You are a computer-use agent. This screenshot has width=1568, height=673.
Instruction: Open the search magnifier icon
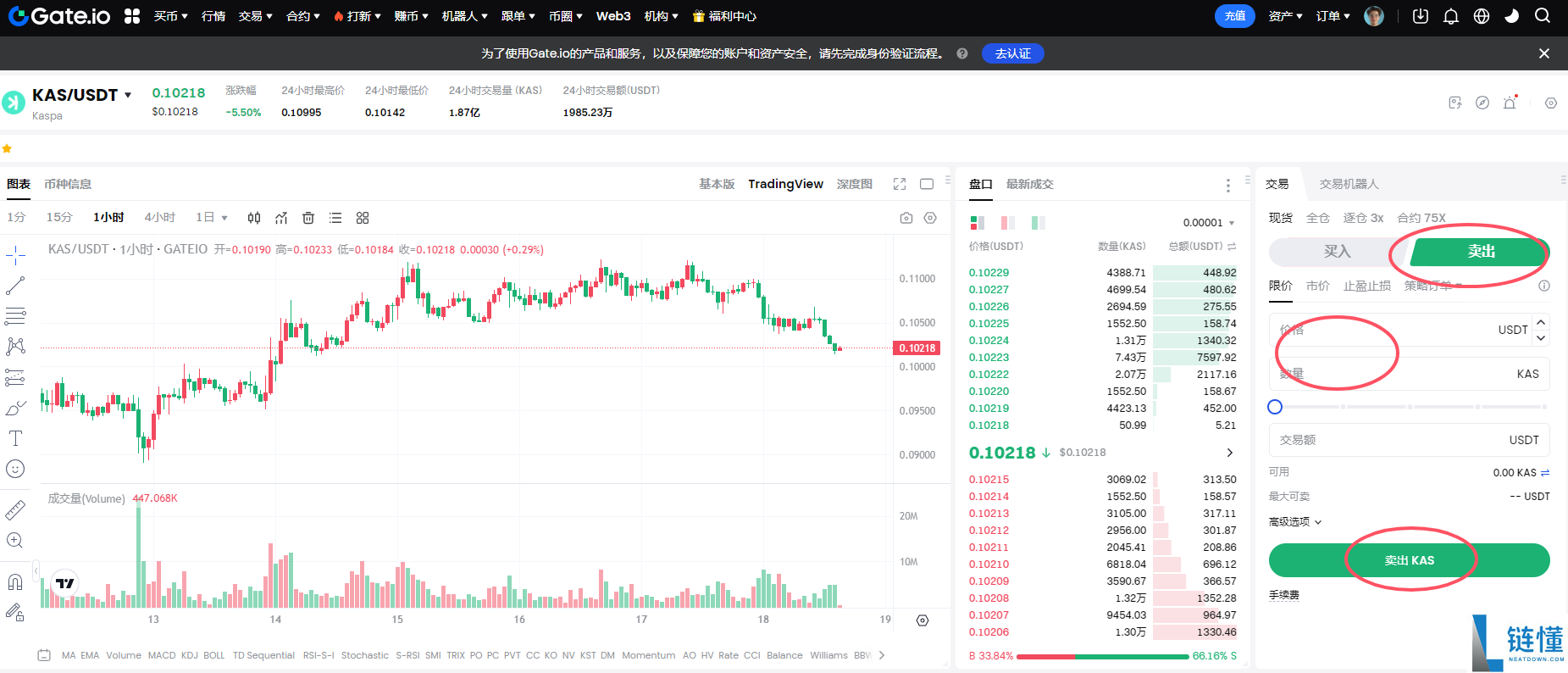(1543, 16)
